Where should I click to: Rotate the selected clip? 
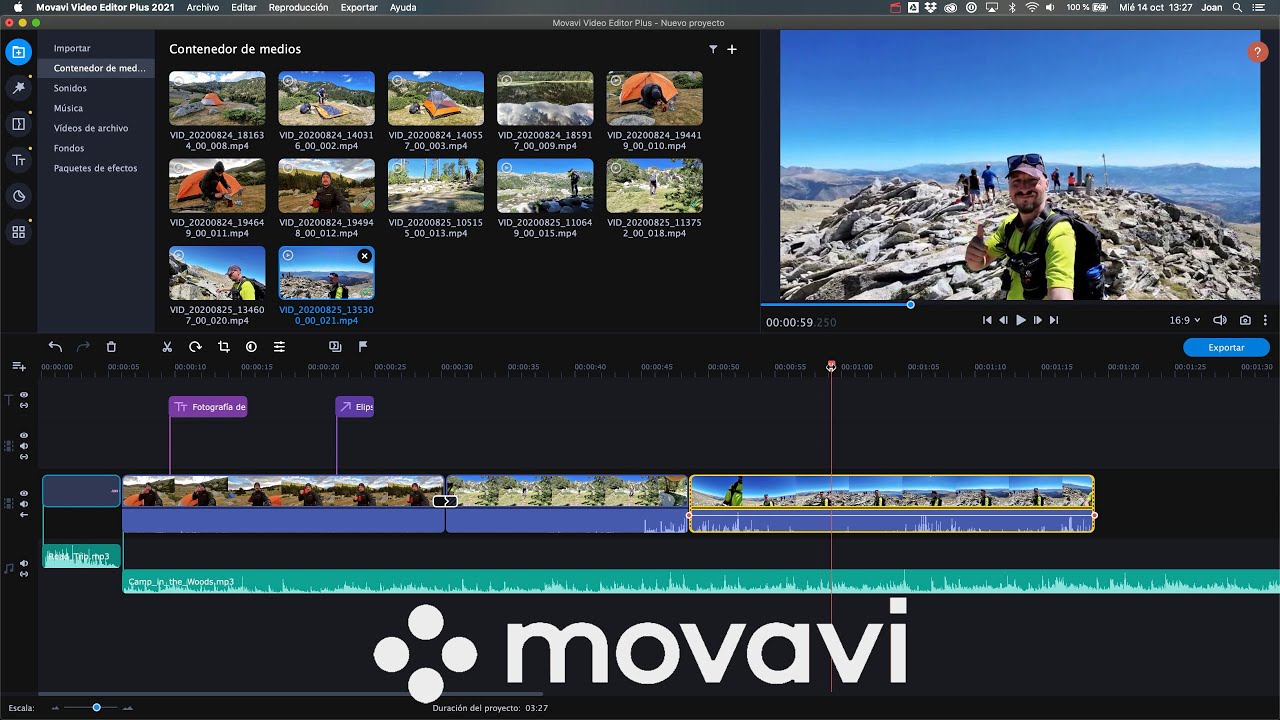point(195,347)
